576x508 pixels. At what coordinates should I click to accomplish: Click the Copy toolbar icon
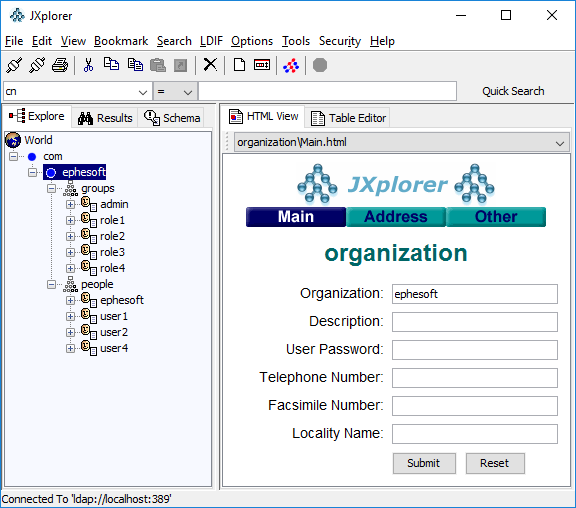click(111, 65)
